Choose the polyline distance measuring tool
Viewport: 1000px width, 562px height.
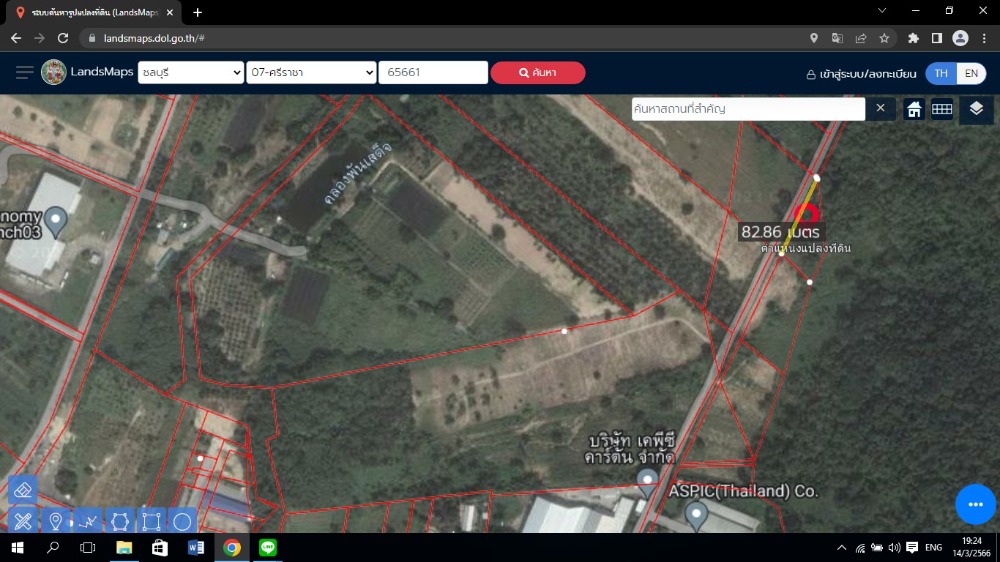click(x=87, y=521)
